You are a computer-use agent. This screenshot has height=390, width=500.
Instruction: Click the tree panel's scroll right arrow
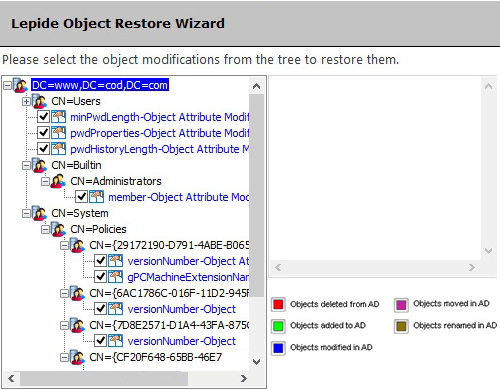(x=244, y=378)
